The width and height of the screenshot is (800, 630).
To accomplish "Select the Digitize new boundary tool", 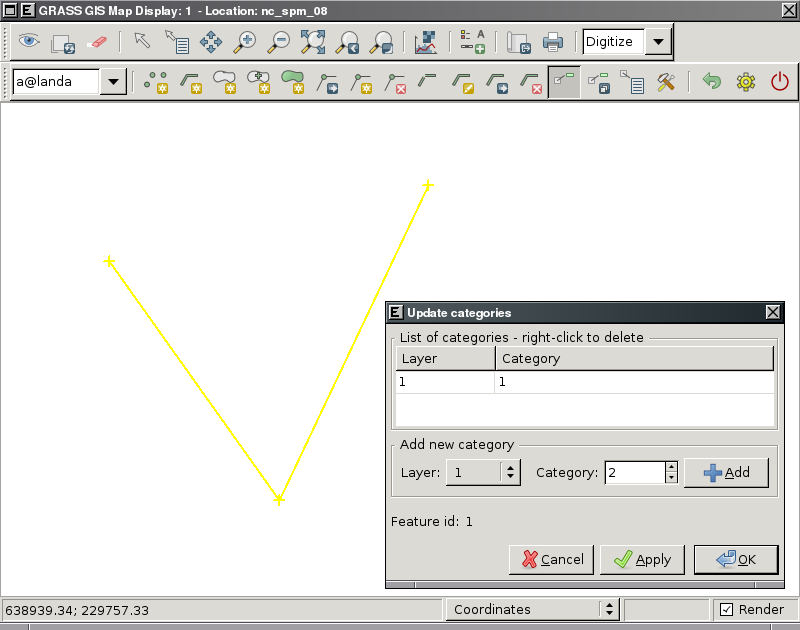I will coord(224,82).
